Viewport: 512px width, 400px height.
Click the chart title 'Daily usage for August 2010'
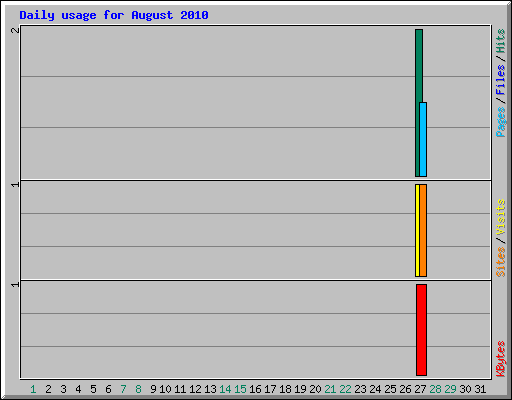click(114, 15)
